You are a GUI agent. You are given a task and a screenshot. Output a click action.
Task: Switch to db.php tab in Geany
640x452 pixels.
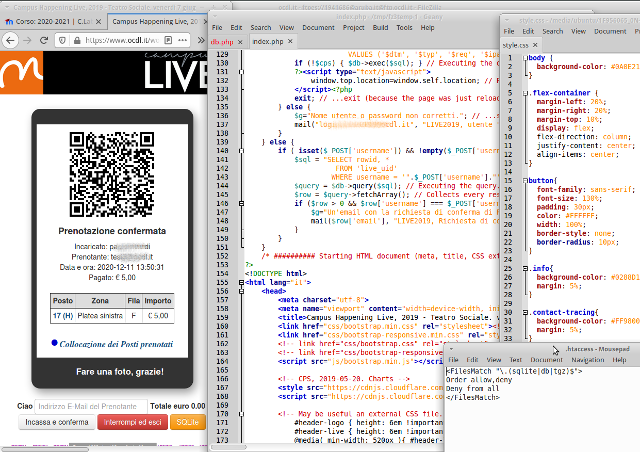[x=222, y=42]
